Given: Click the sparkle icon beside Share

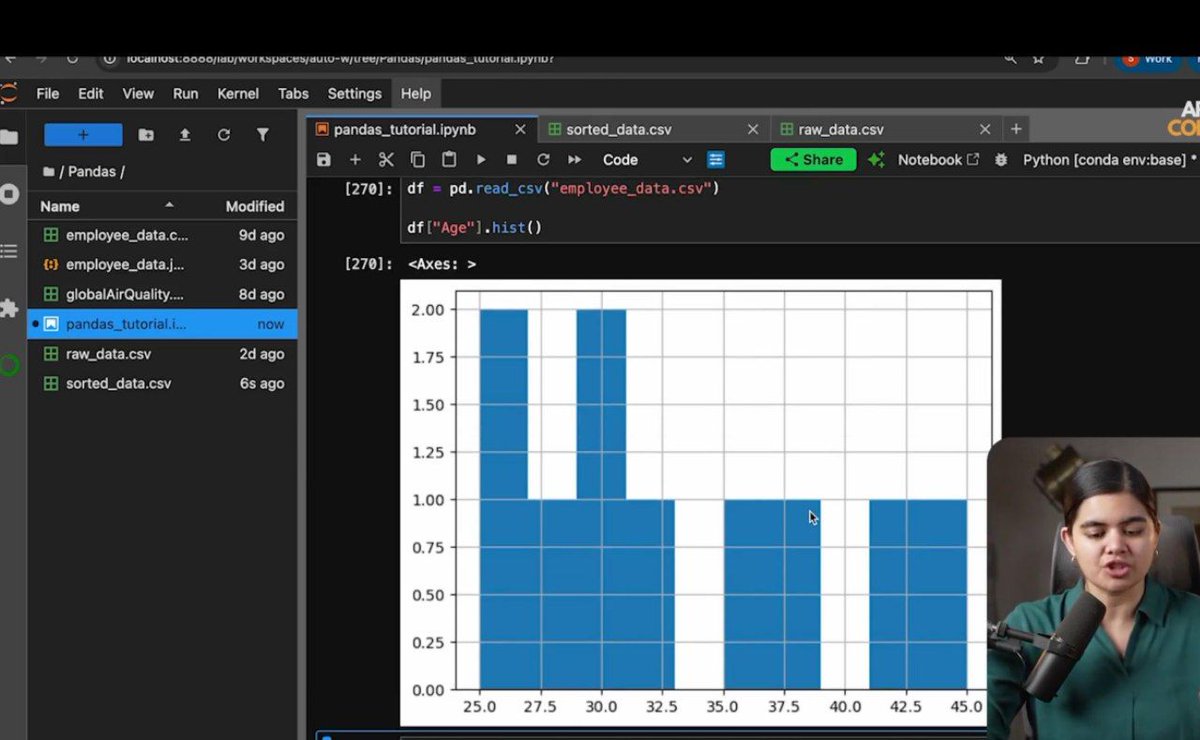Looking at the screenshot, I should point(876,160).
